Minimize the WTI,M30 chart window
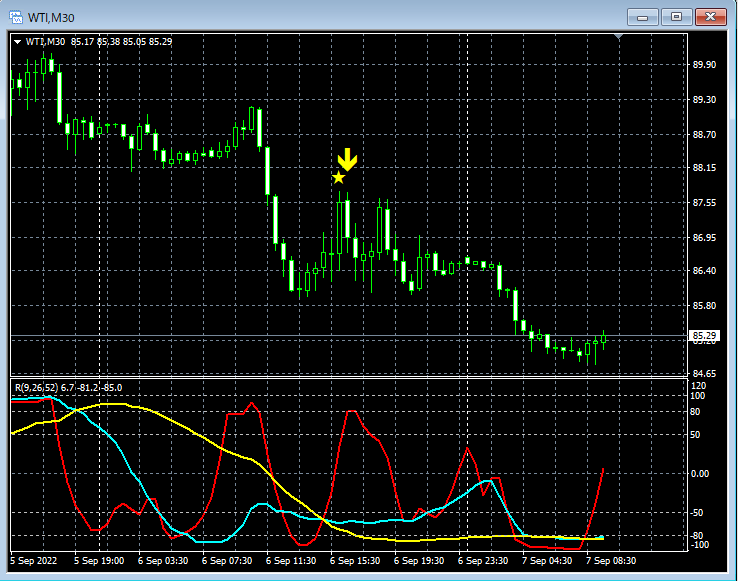Viewport: 739px width, 581px height. click(x=642, y=17)
